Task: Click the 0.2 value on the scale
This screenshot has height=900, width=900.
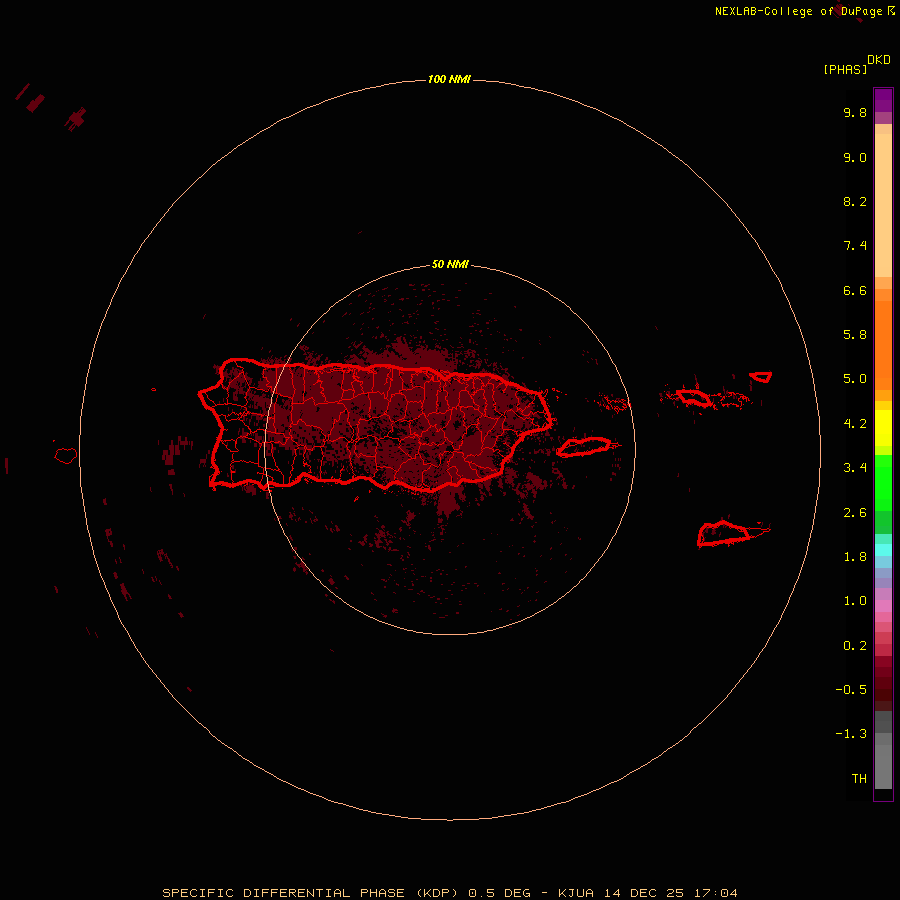Action: coord(855,646)
